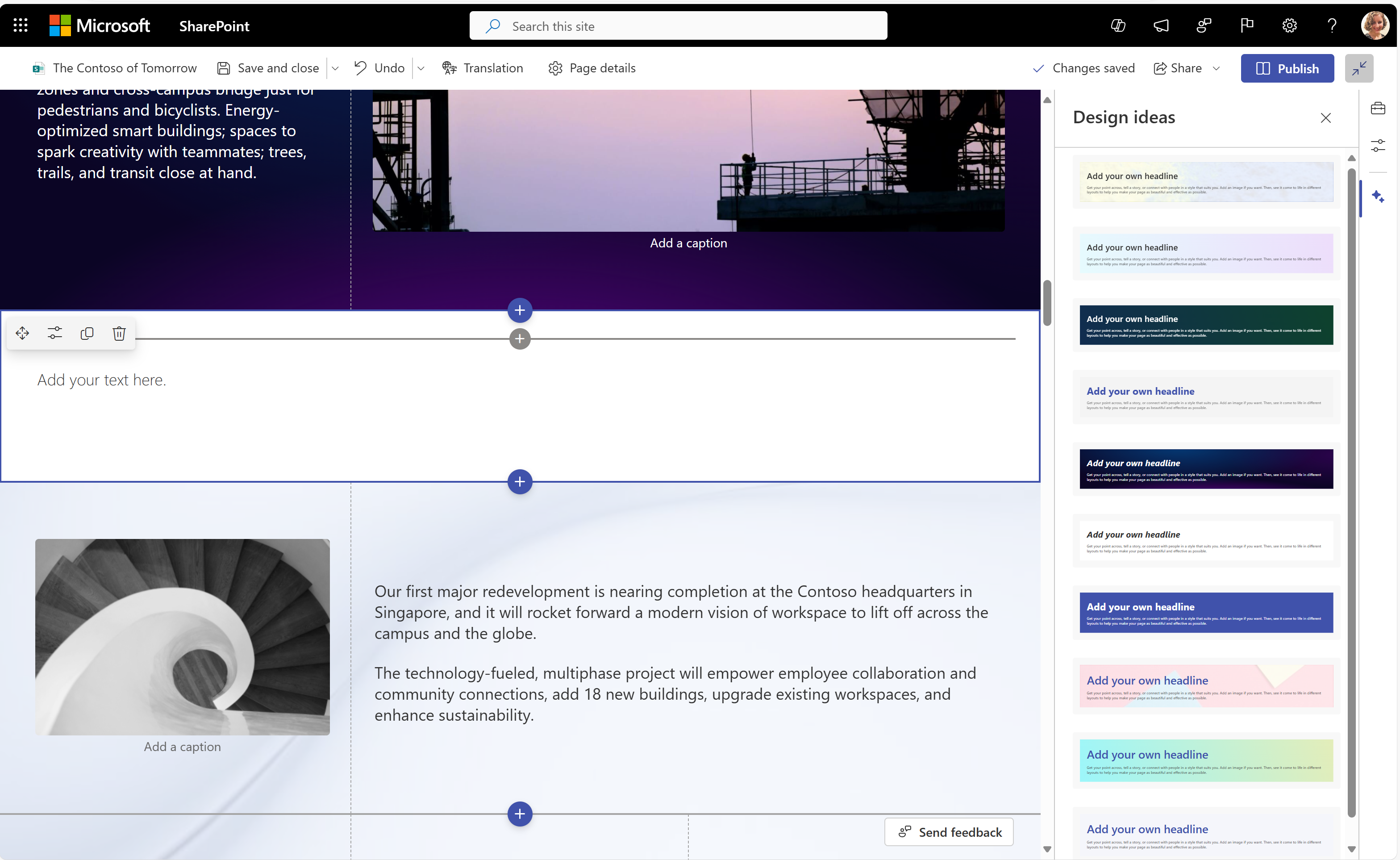Viewport: 1400px width, 860px height.
Task: Click the section settings icon
Action: coord(54,332)
